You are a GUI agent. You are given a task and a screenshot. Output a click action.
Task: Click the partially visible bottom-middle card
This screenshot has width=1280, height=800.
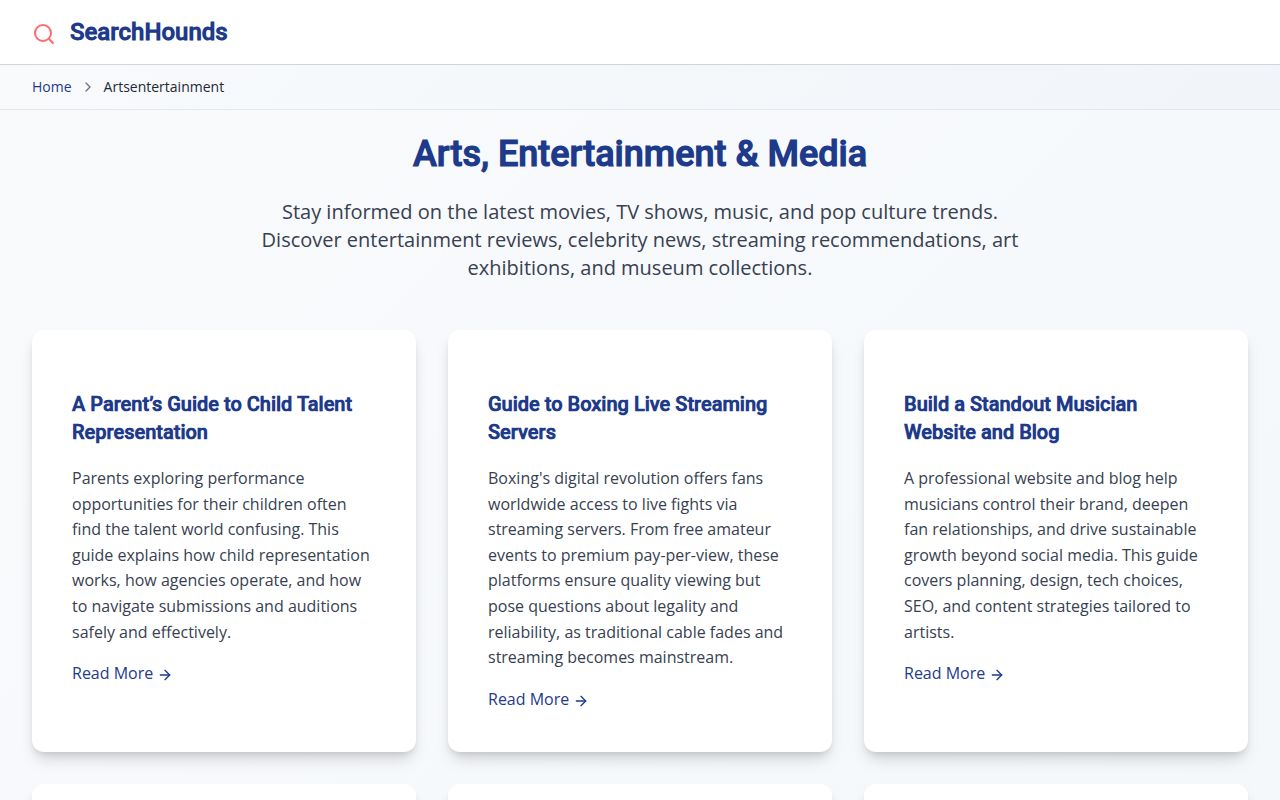pos(640,792)
